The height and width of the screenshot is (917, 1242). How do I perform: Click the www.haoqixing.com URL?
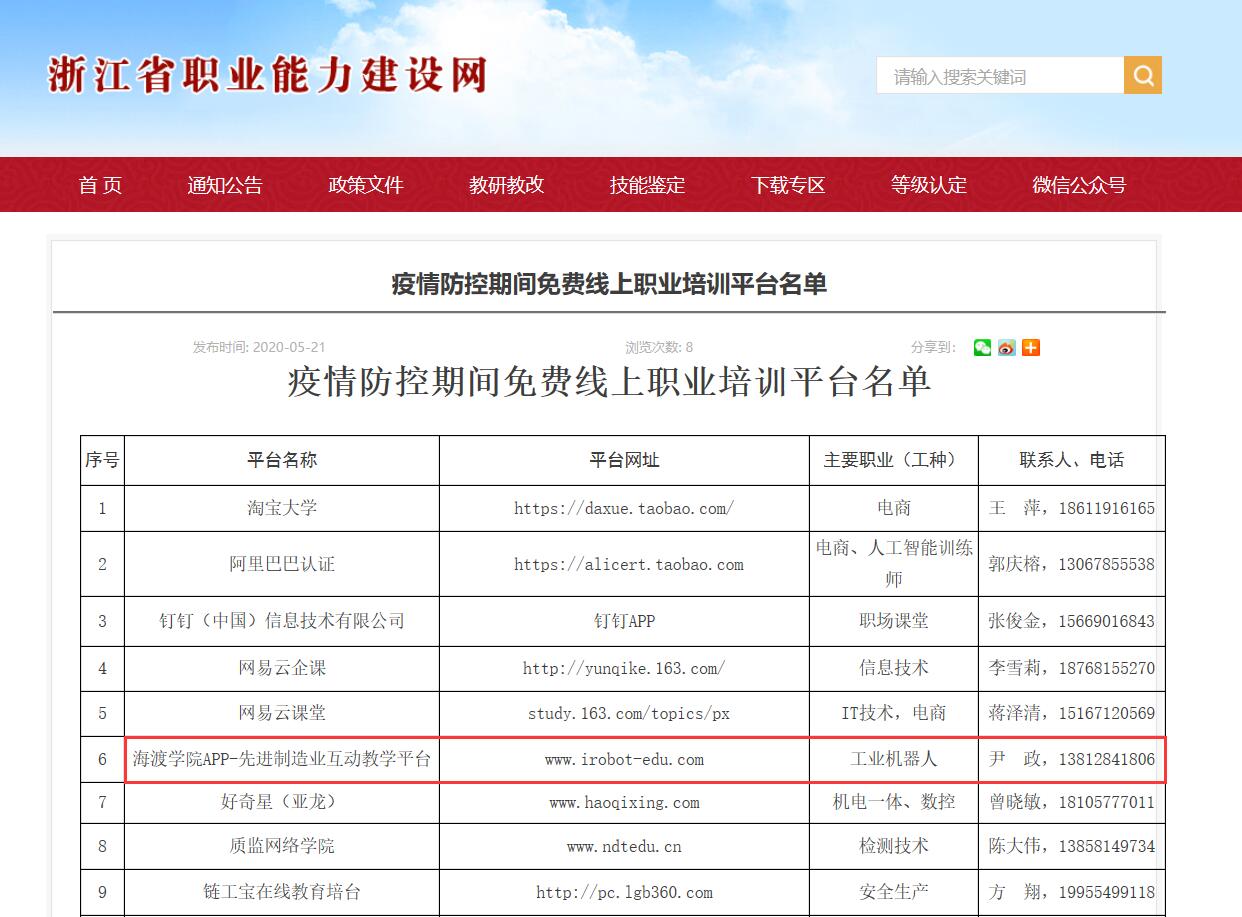coord(624,802)
